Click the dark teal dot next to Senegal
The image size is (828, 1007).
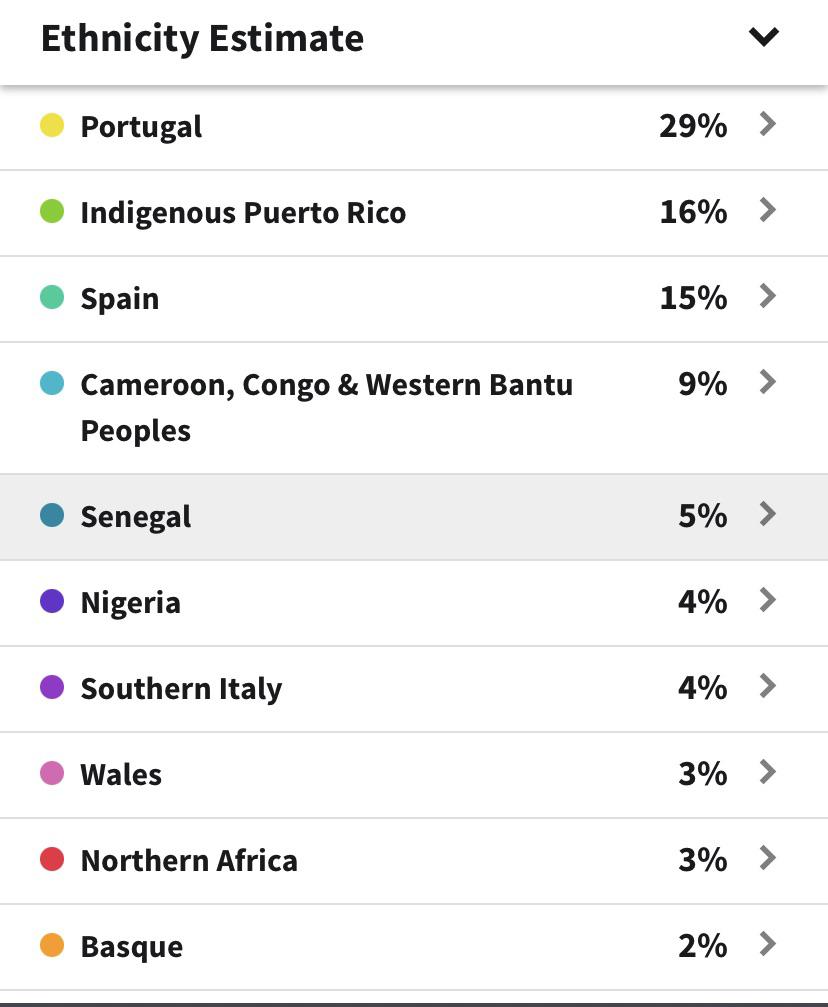54,515
